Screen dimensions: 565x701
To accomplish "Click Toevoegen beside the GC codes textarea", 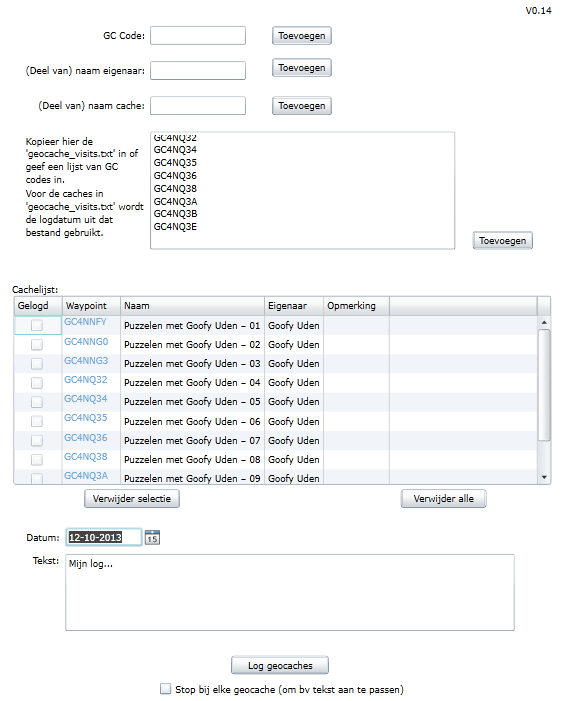I will [502, 241].
